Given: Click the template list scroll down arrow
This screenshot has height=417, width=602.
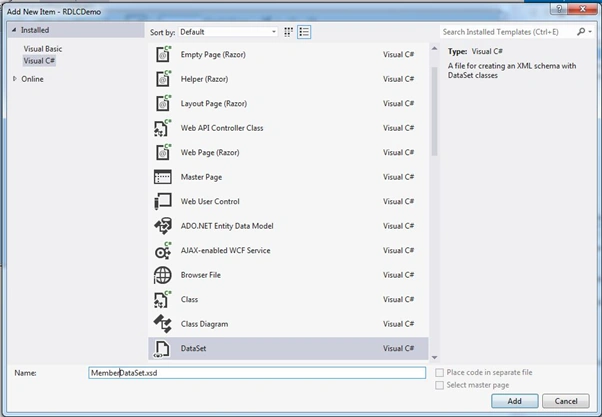Looking at the screenshot, I should (x=434, y=357).
